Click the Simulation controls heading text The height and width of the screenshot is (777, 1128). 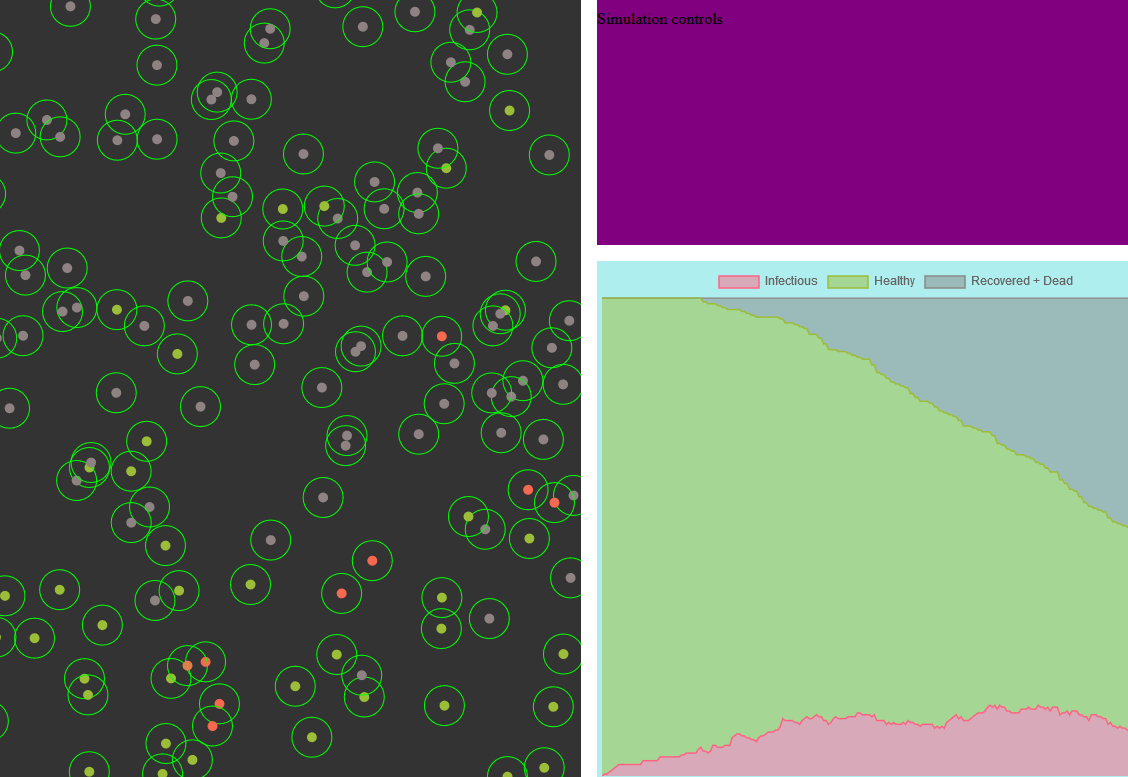coord(660,19)
